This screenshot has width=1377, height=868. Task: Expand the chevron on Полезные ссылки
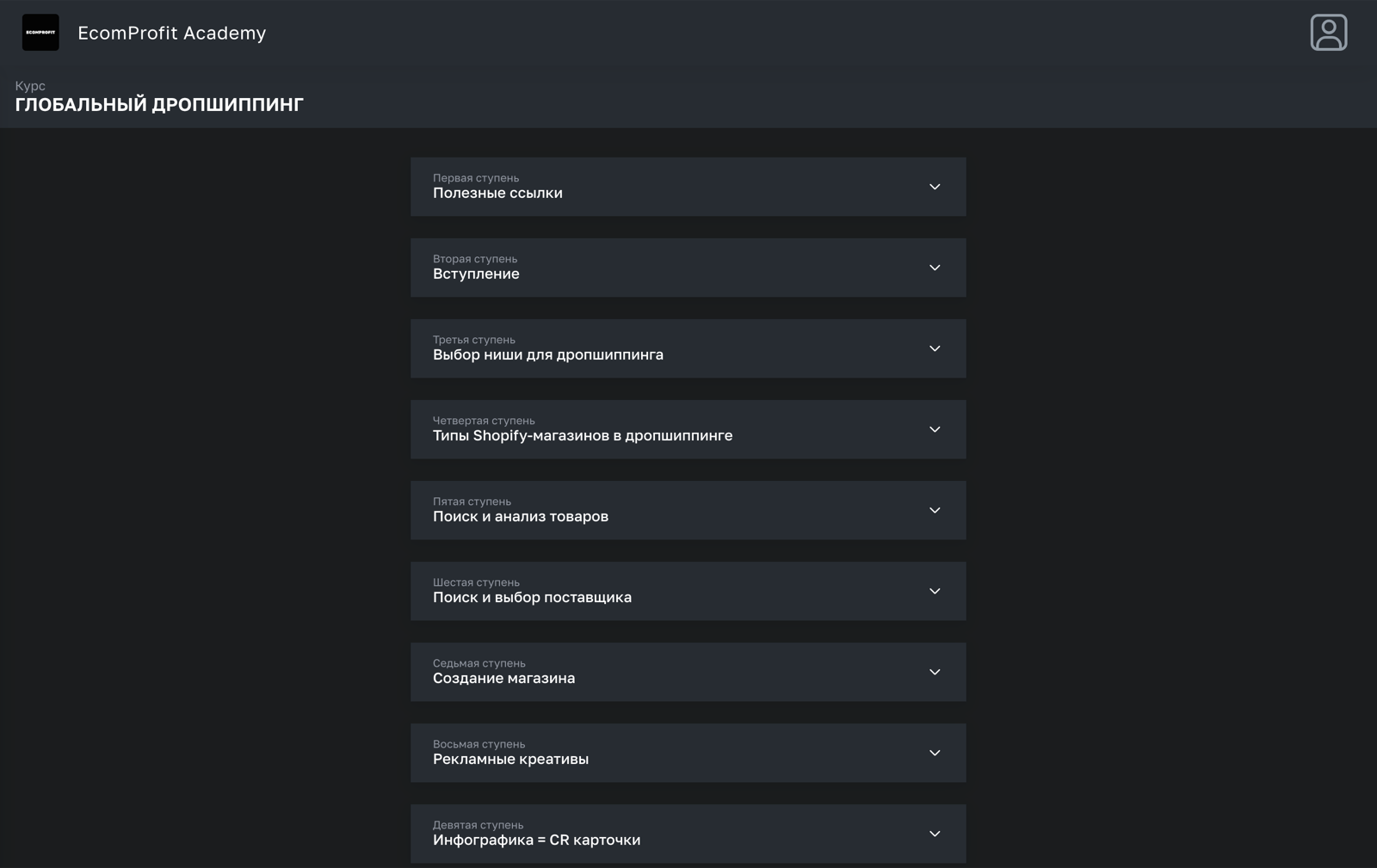coord(935,187)
